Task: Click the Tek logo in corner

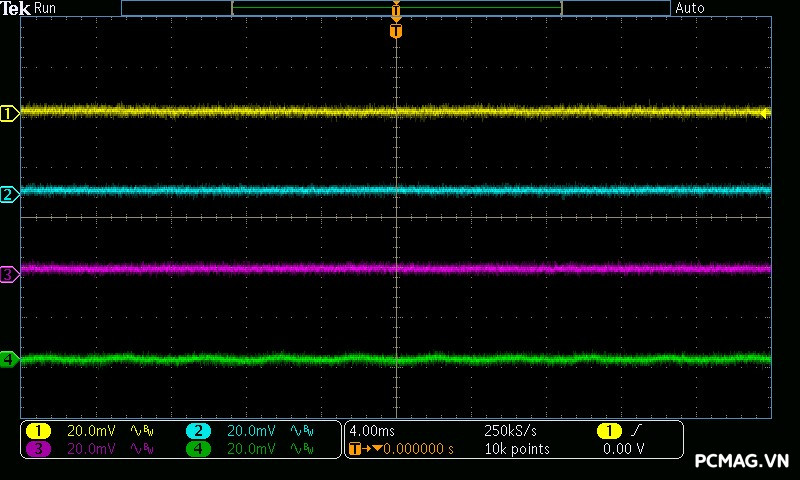Action: 16,8
